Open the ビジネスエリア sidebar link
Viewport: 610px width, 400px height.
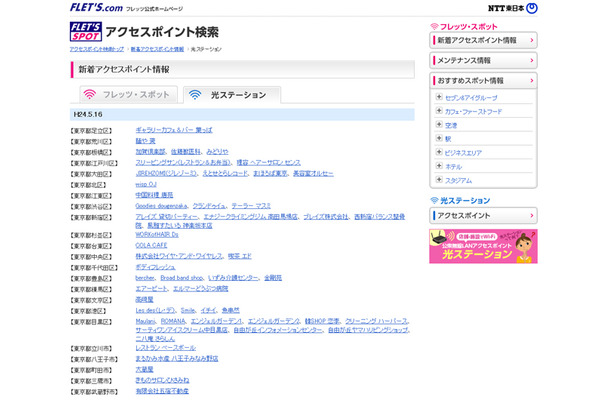463,153
